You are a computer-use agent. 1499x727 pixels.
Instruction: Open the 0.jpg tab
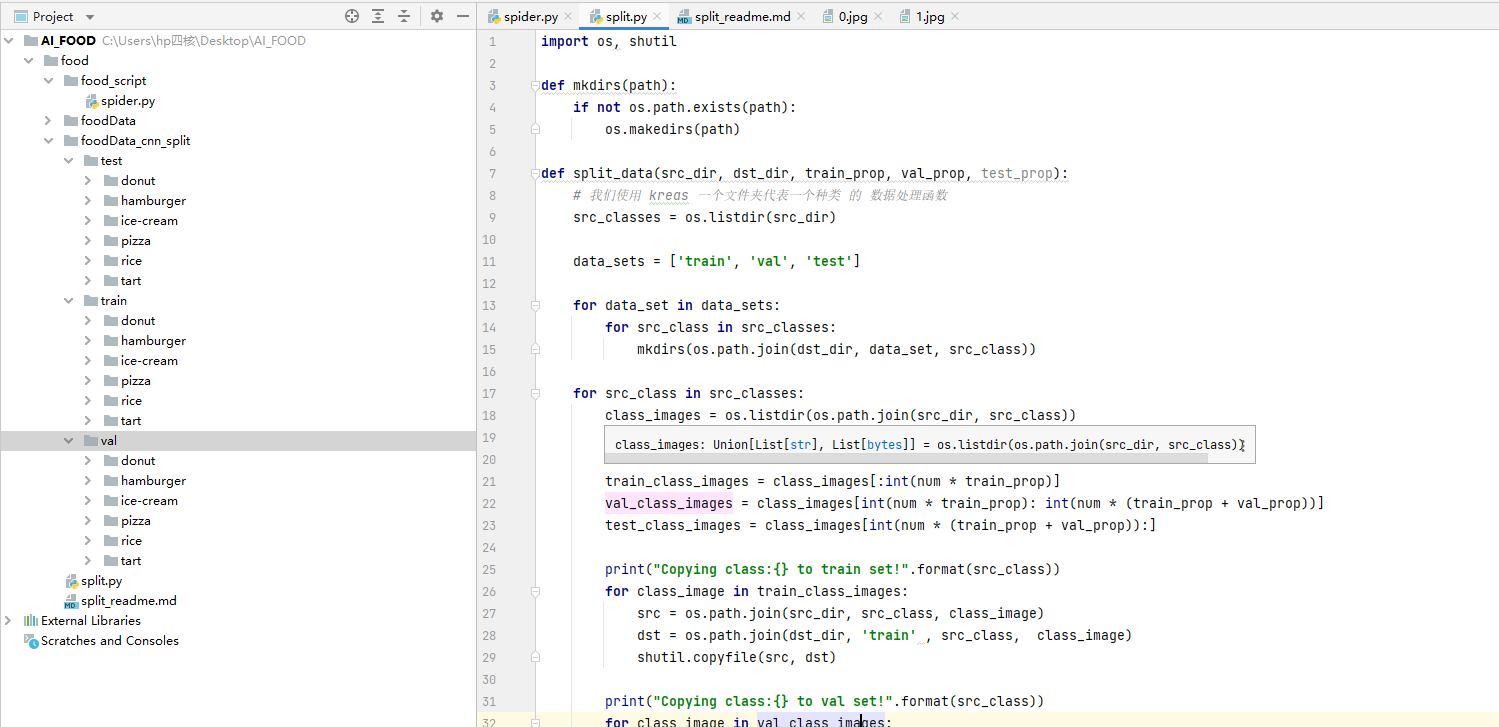[x=852, y=17]
